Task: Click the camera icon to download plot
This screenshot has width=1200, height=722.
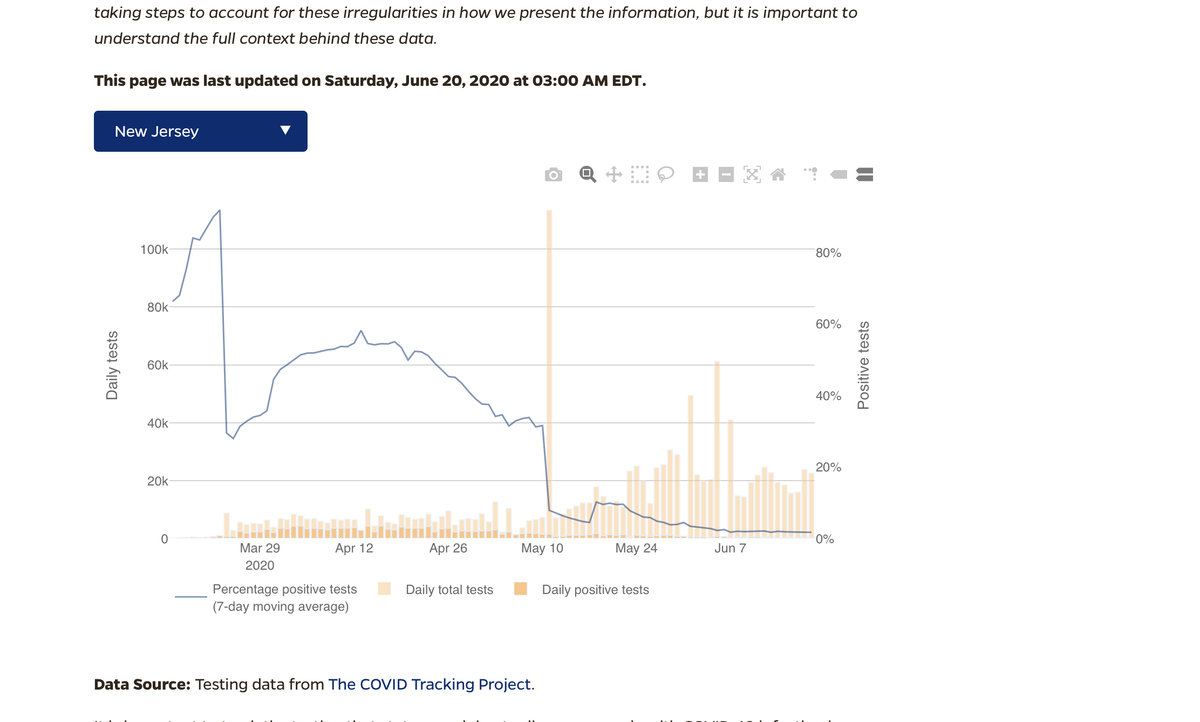Action: click(x=553, y=175)
